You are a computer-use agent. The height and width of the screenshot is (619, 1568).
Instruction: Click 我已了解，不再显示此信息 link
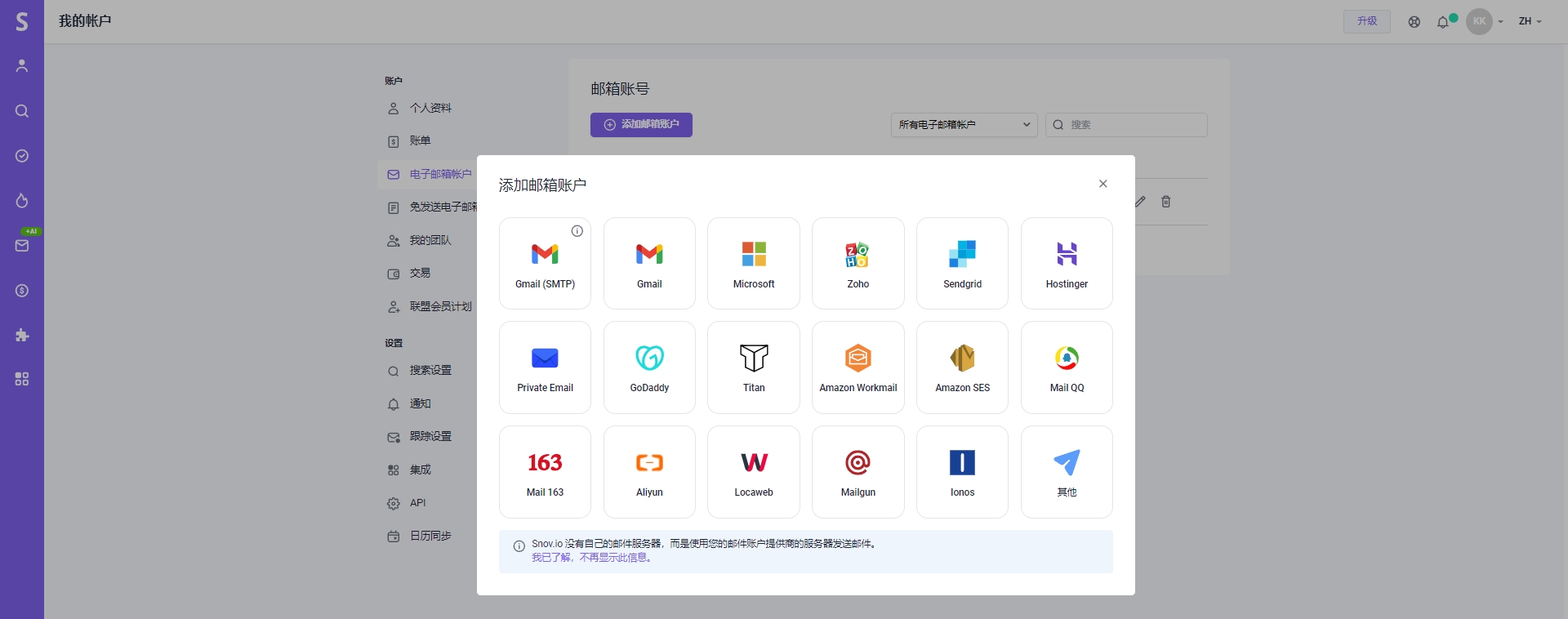click(x=593, y=558)
